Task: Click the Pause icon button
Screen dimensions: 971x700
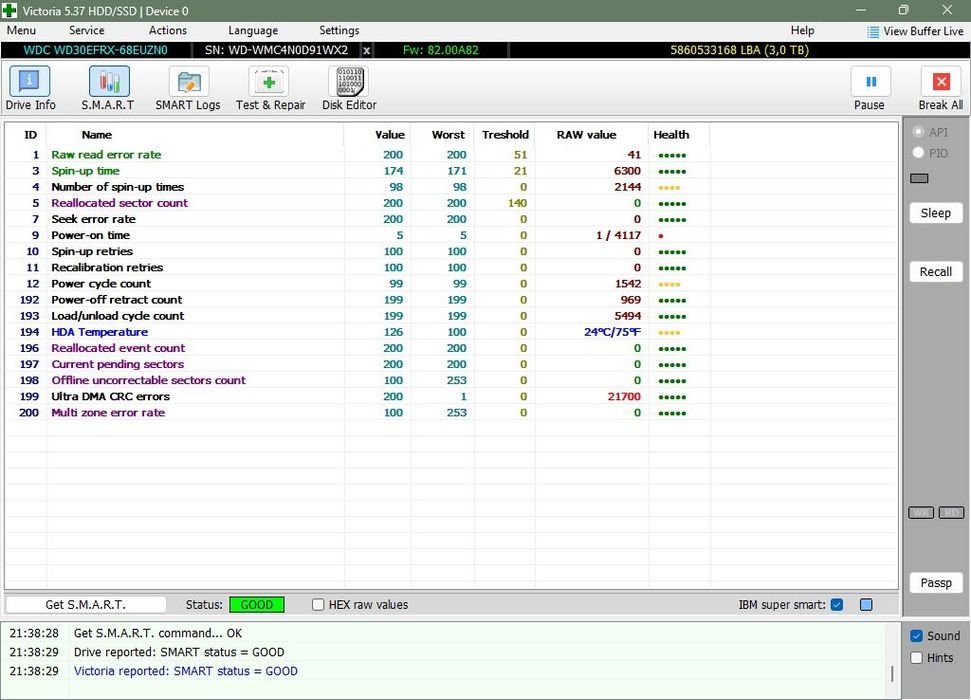Action: click(870, 81)
